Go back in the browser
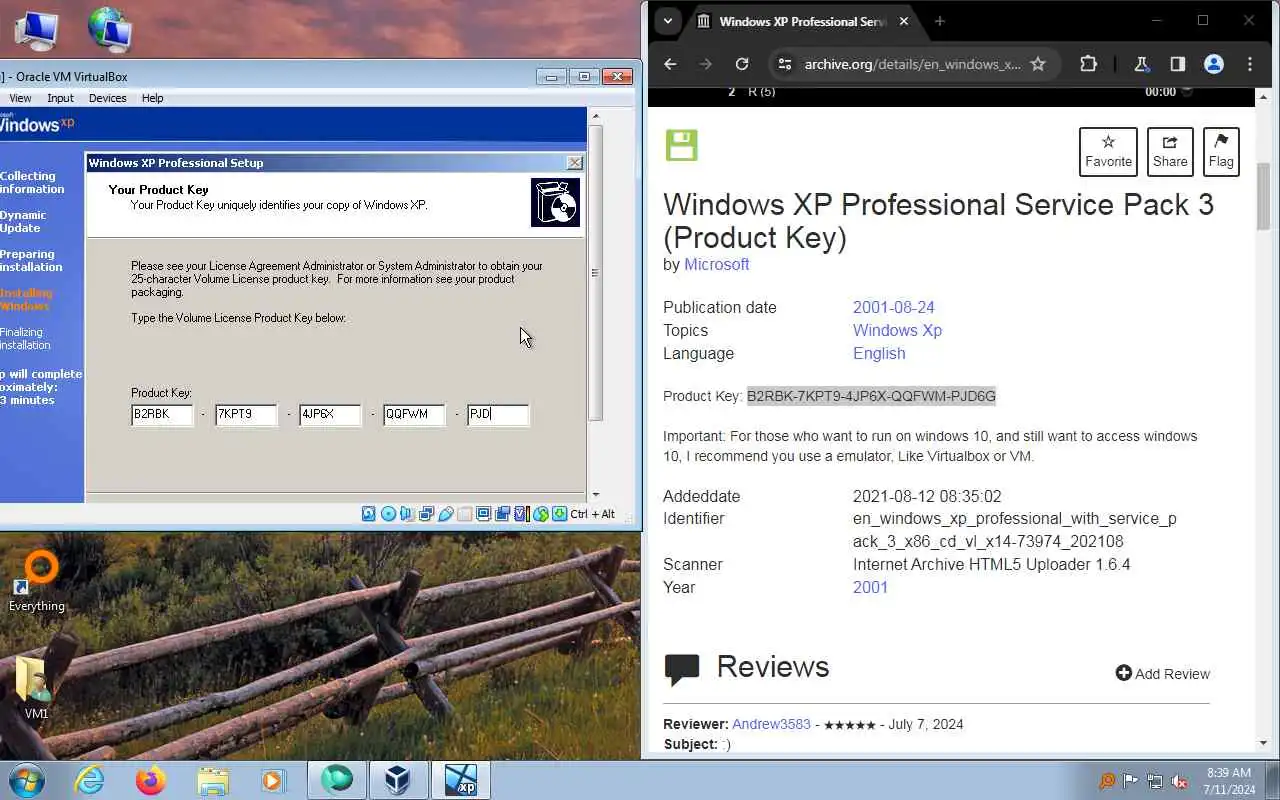The image size is (1280, 800). pos(670,64)
